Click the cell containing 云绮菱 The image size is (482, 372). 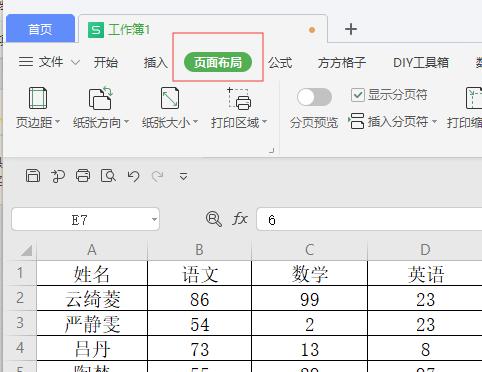pos(92,298)
